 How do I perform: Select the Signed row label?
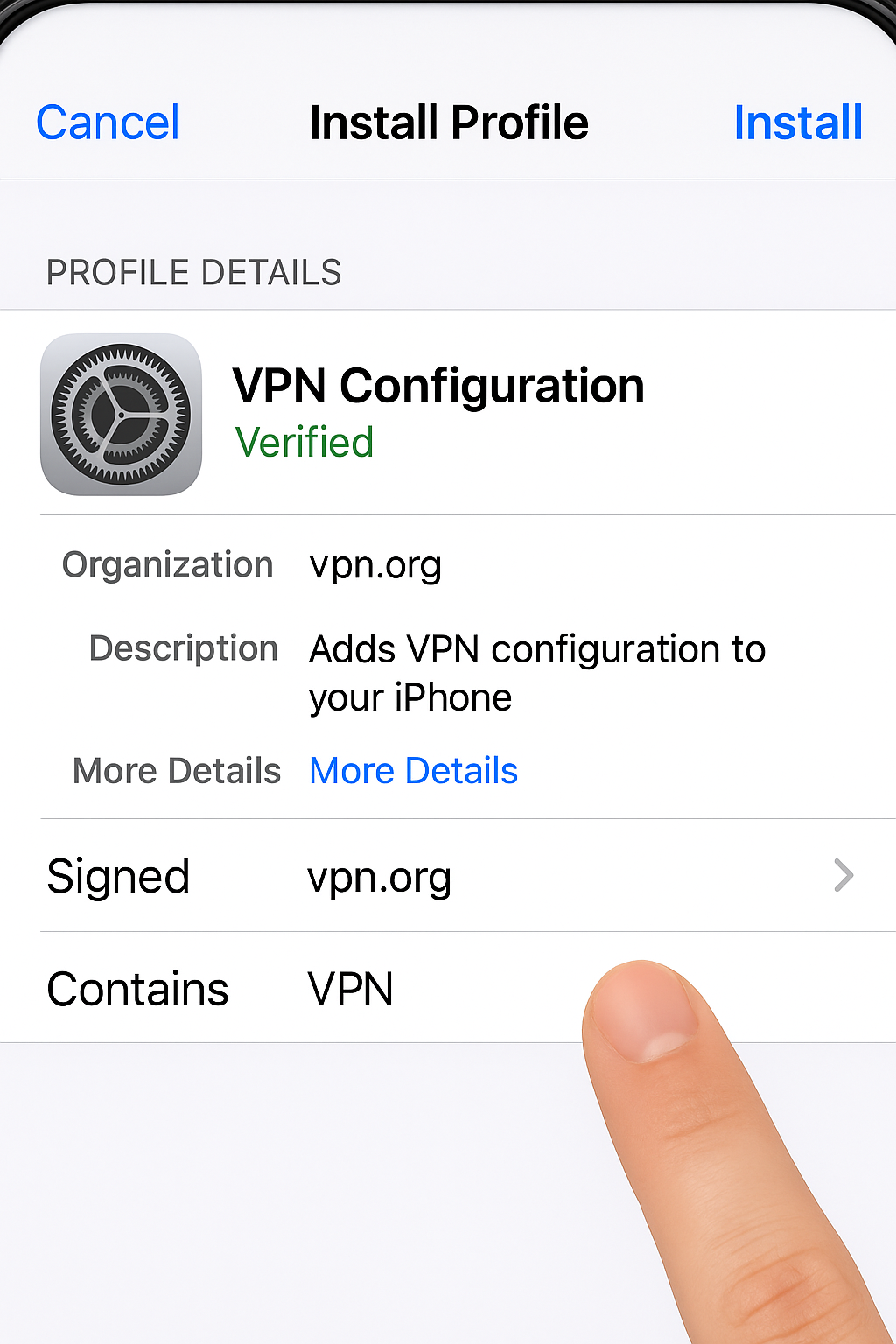[x=118, y=877]
